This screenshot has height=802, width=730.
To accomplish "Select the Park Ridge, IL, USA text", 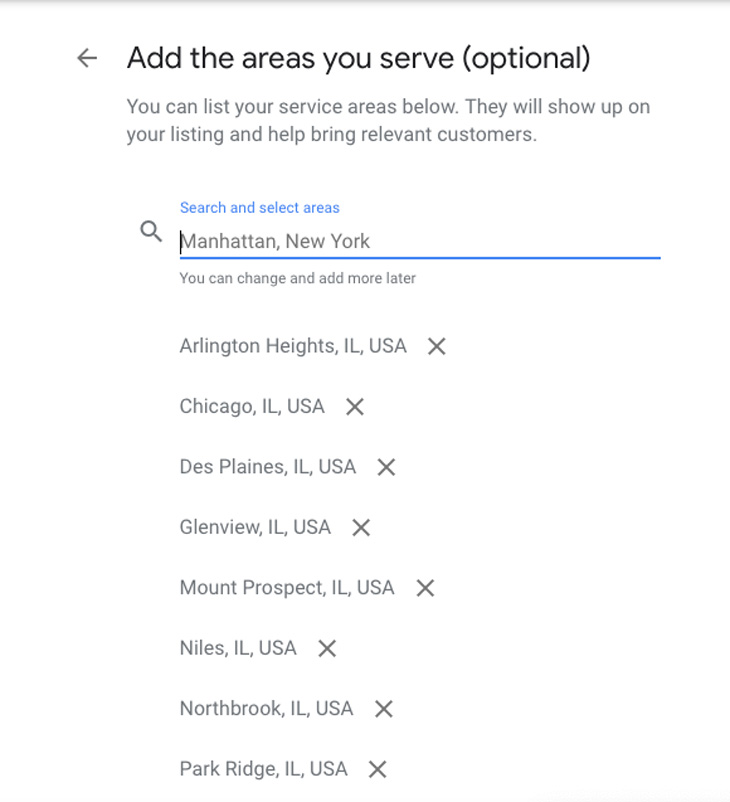I will tap(263, 769).
